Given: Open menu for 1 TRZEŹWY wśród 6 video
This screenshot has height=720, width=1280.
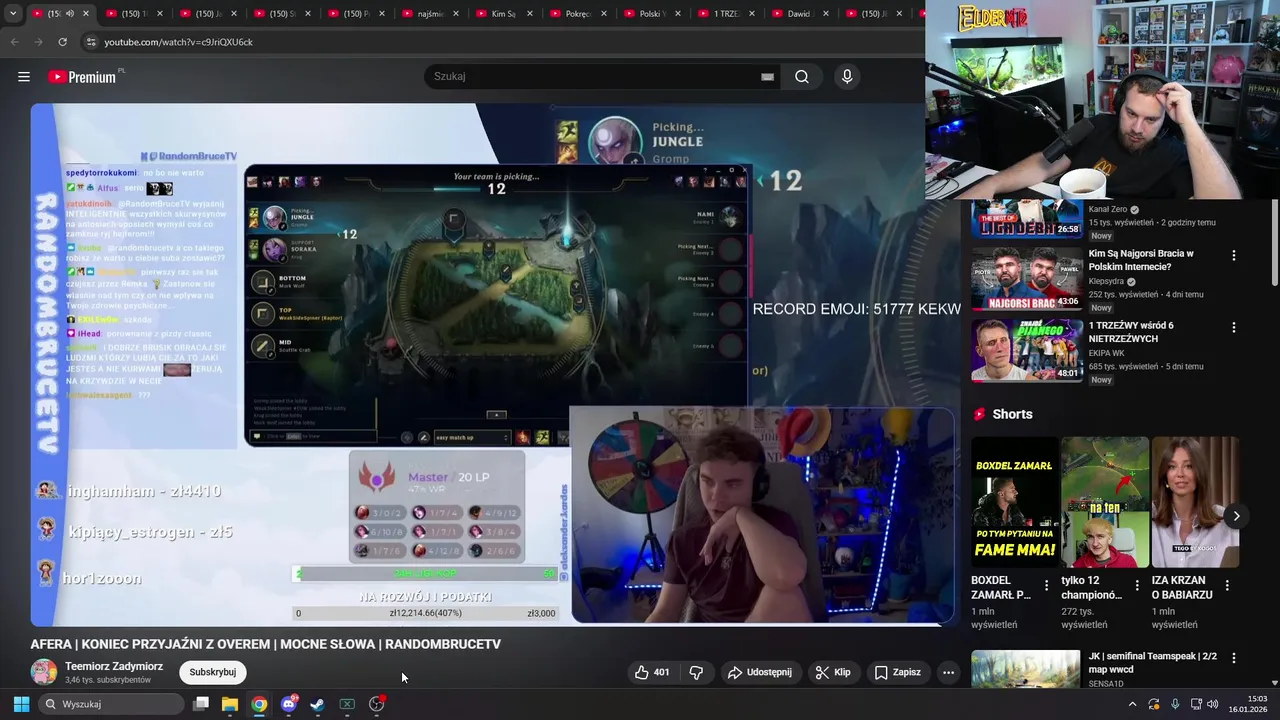Looking at the screenshot, I should click(x=1234, y=328).
